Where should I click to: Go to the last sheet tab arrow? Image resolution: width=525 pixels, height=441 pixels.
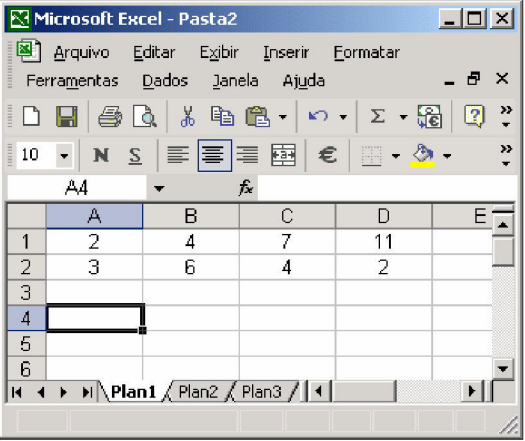click(x=87, y=392)
